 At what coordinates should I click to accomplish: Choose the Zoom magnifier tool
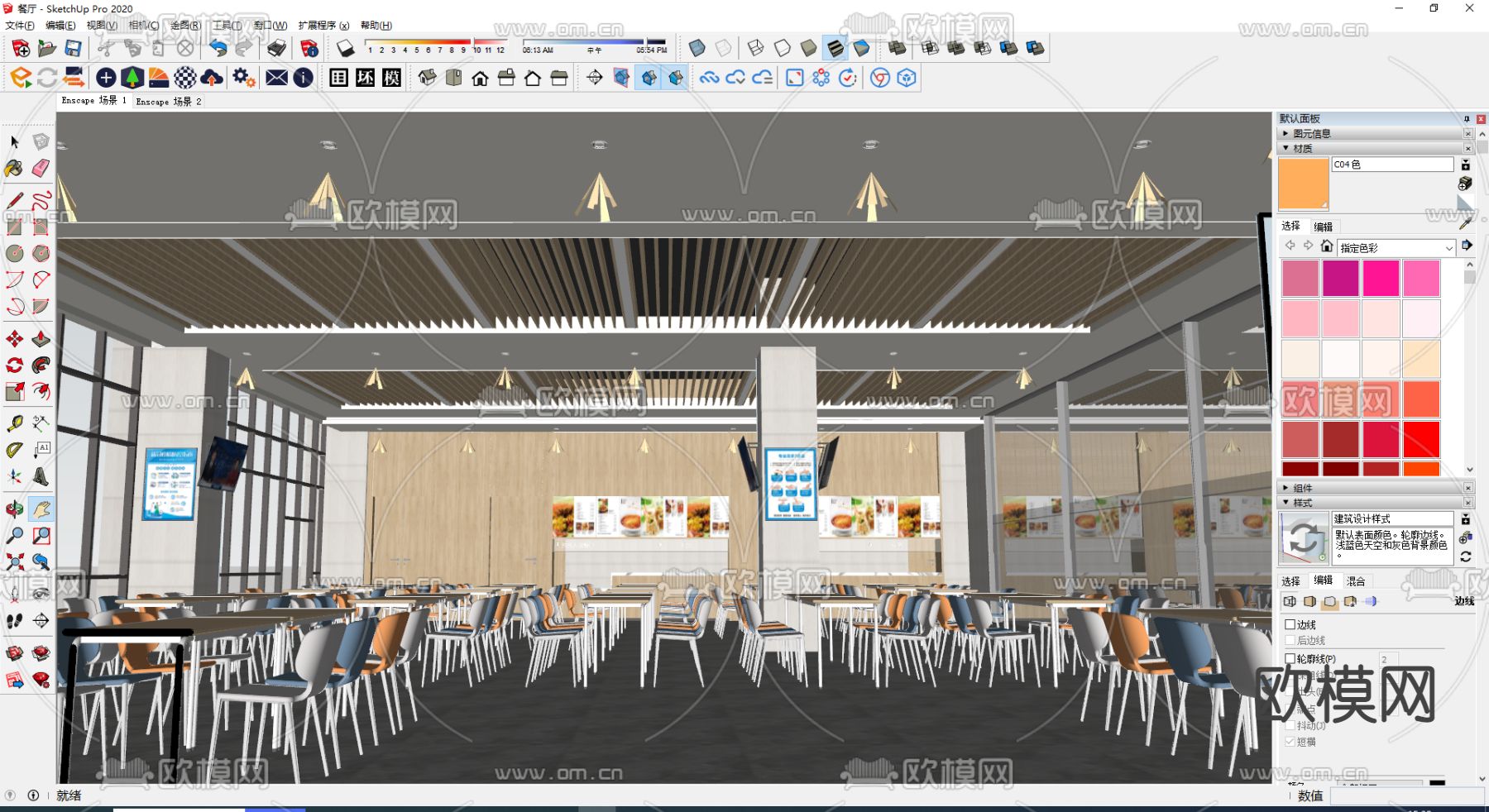(x=14, y=536)
